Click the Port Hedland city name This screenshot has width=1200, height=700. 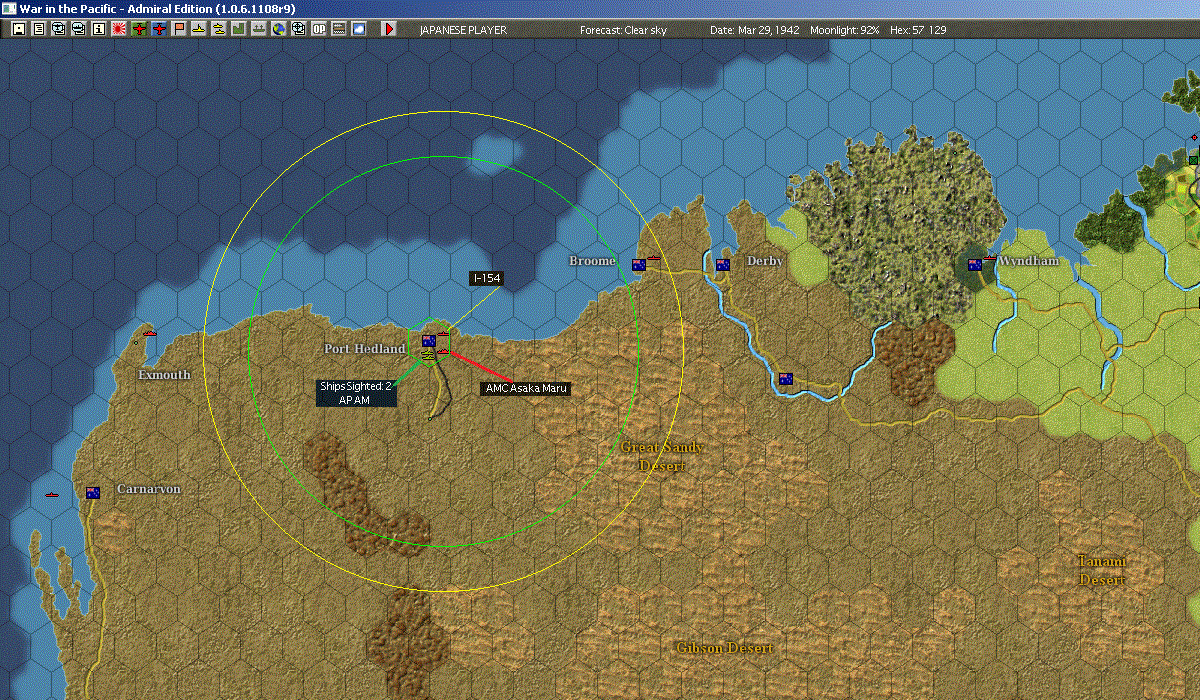[365, 349]
